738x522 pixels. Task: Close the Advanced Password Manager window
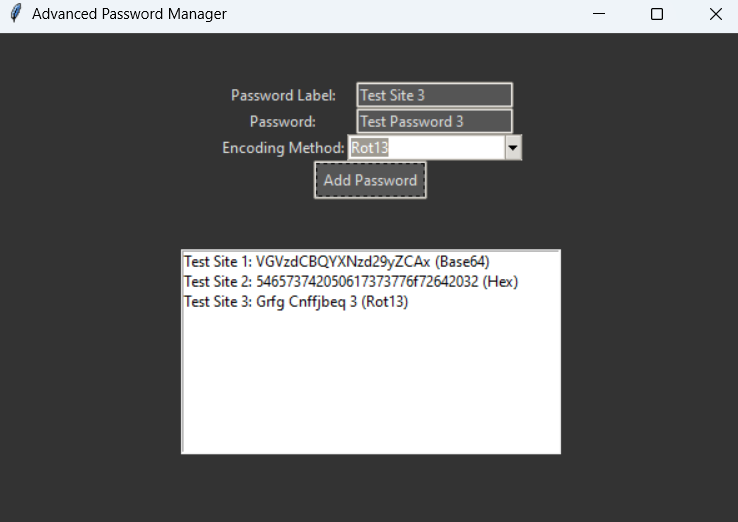pyautogui.click(x=715, y=14)
